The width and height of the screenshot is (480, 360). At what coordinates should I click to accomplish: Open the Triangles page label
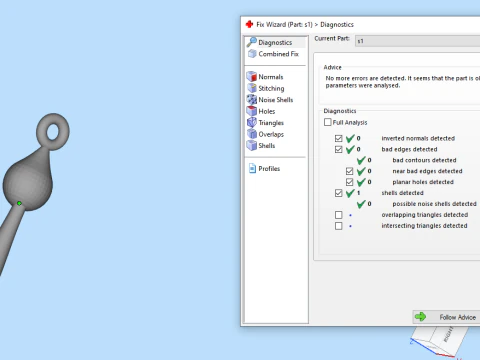(x=271, y=123)
